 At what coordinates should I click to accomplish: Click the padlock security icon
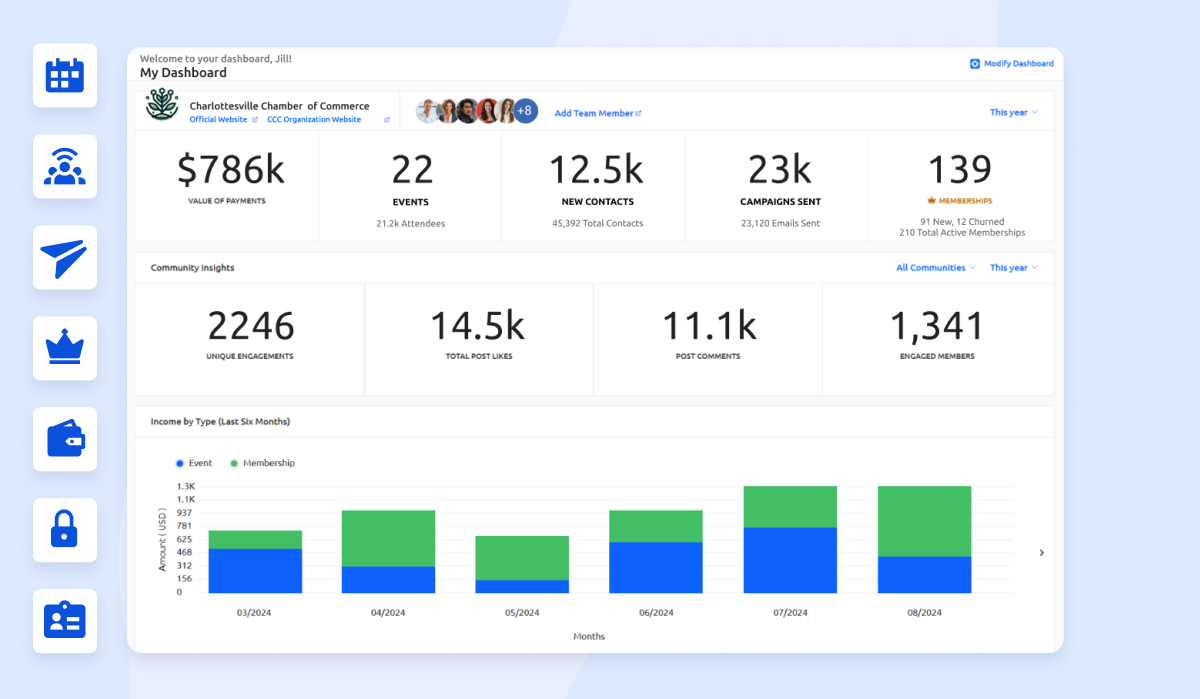click(65, 530)
